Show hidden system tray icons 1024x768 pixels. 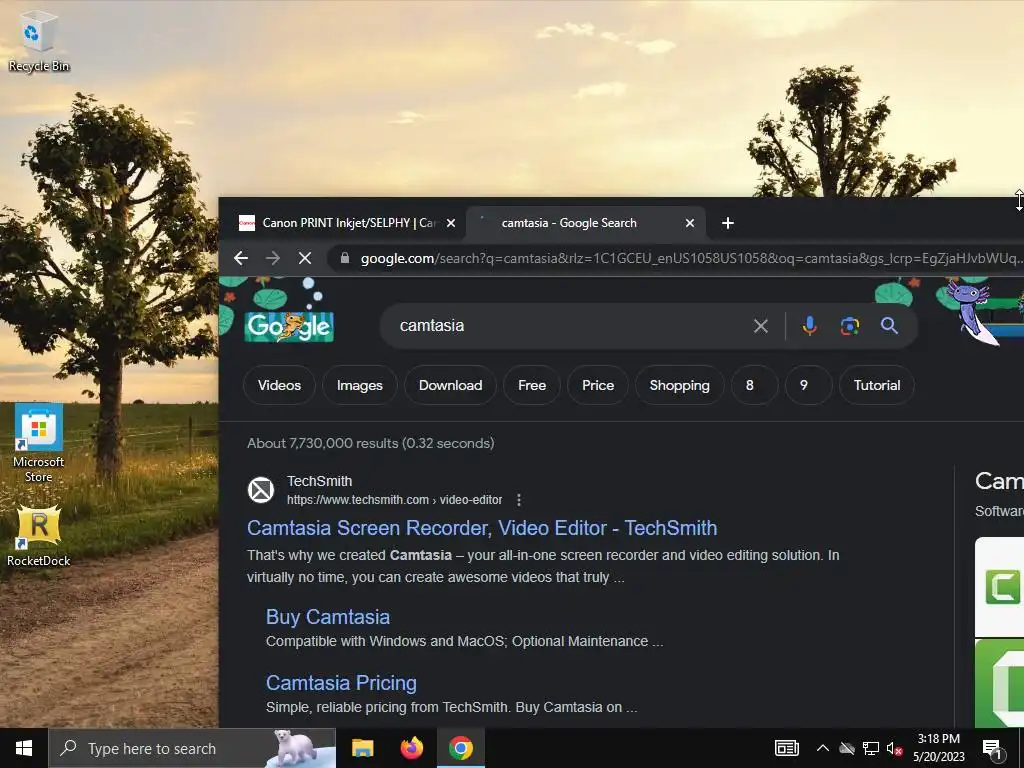[823, 748]
